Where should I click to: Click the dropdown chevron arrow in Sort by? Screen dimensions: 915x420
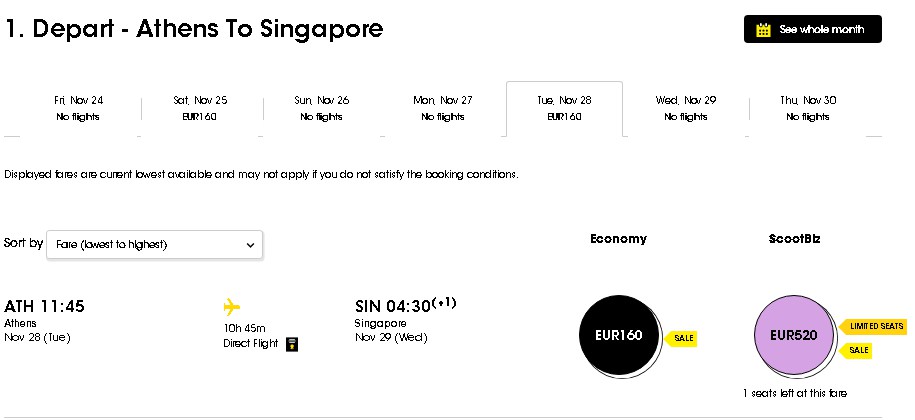click(250, 245)
